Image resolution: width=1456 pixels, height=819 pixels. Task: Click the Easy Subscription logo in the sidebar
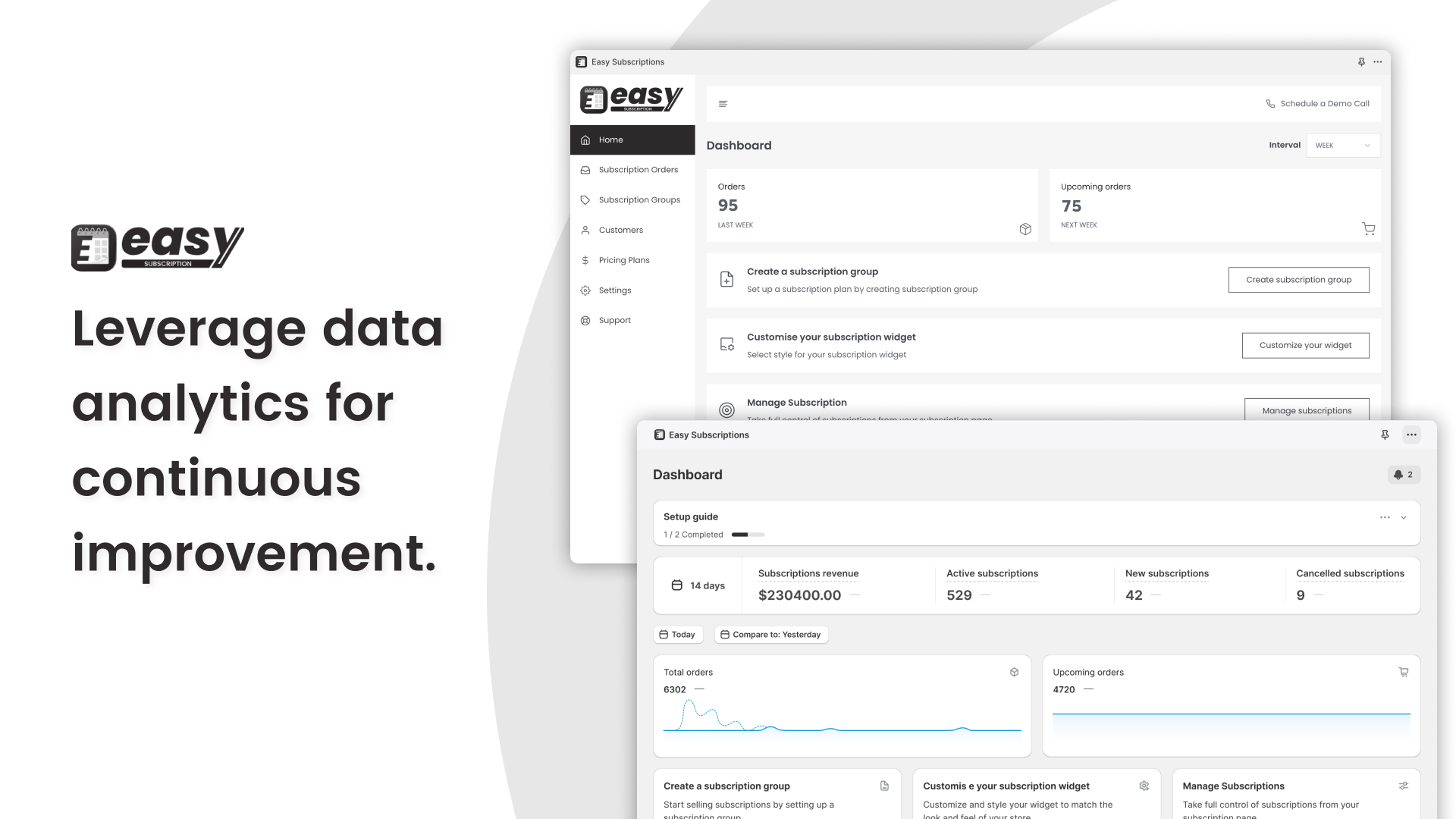pos(632,99)
